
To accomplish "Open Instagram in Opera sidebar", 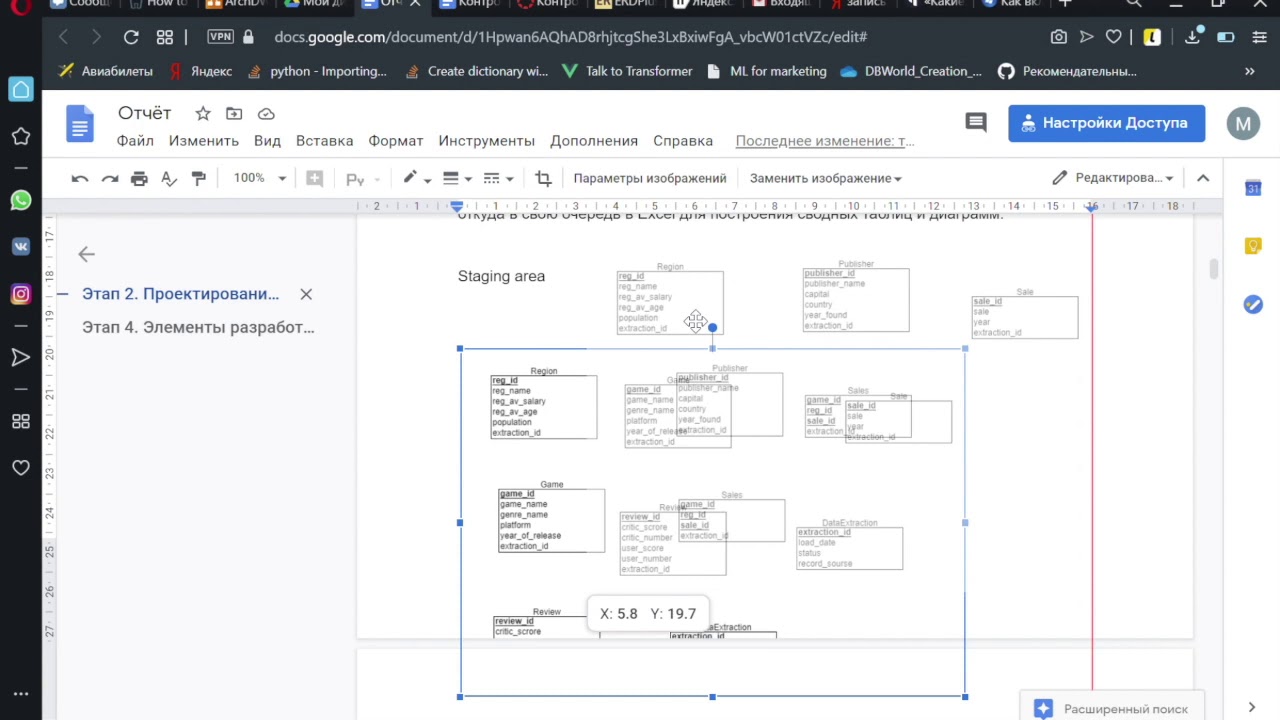I will pos(21,294).
